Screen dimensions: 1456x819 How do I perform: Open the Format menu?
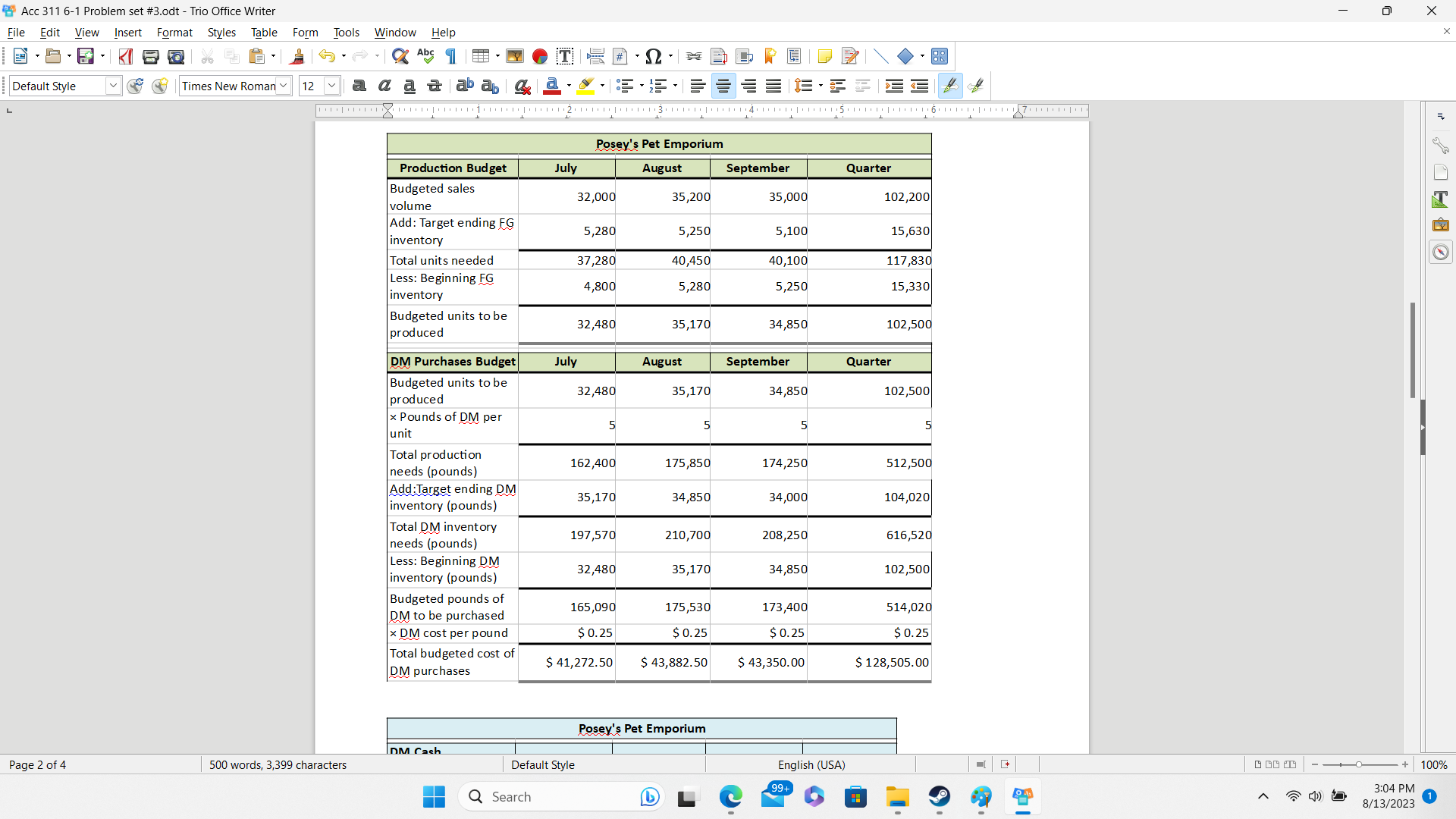(x=174, y=32)
